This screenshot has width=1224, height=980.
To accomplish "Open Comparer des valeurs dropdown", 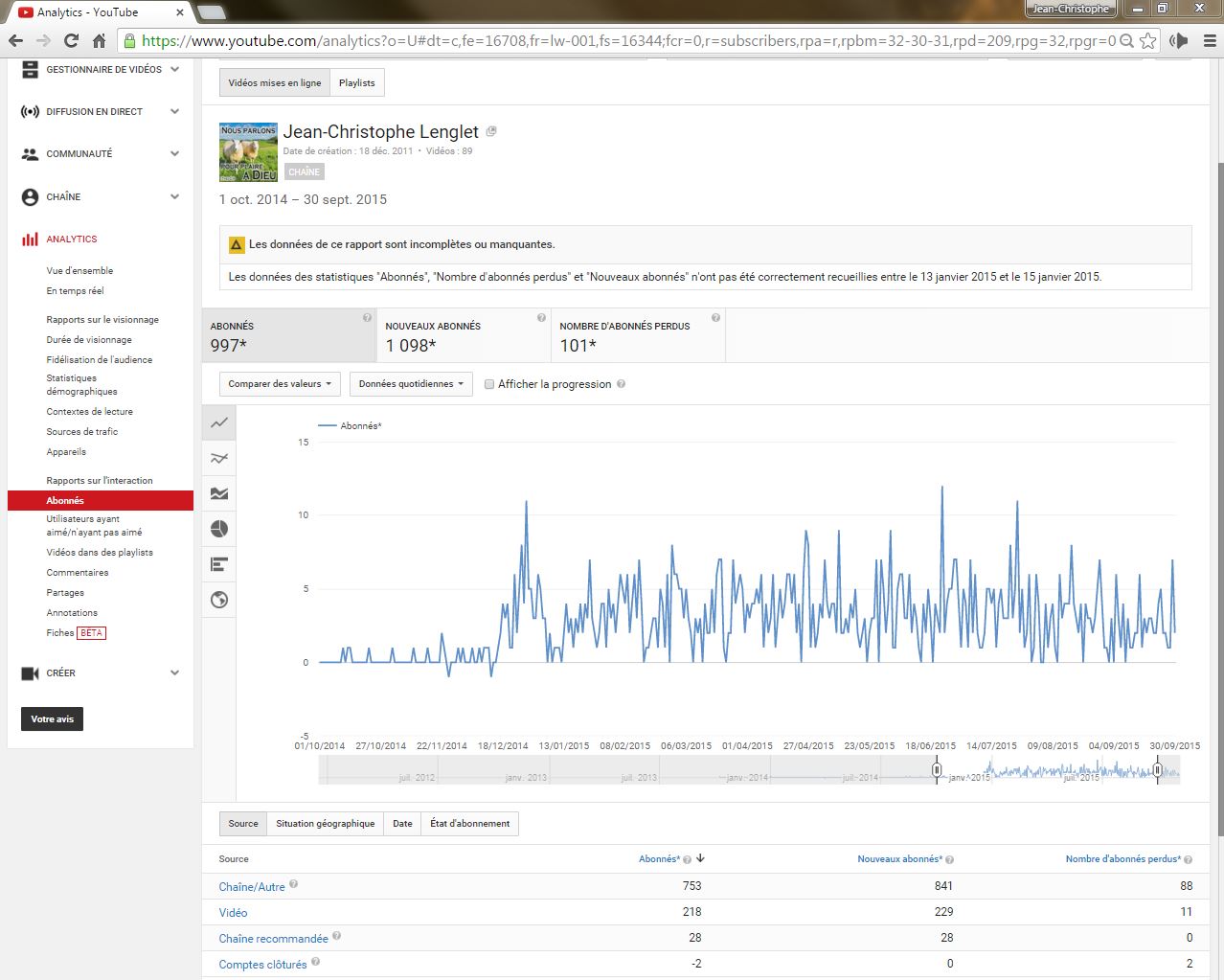I will (x=280, y=384).
